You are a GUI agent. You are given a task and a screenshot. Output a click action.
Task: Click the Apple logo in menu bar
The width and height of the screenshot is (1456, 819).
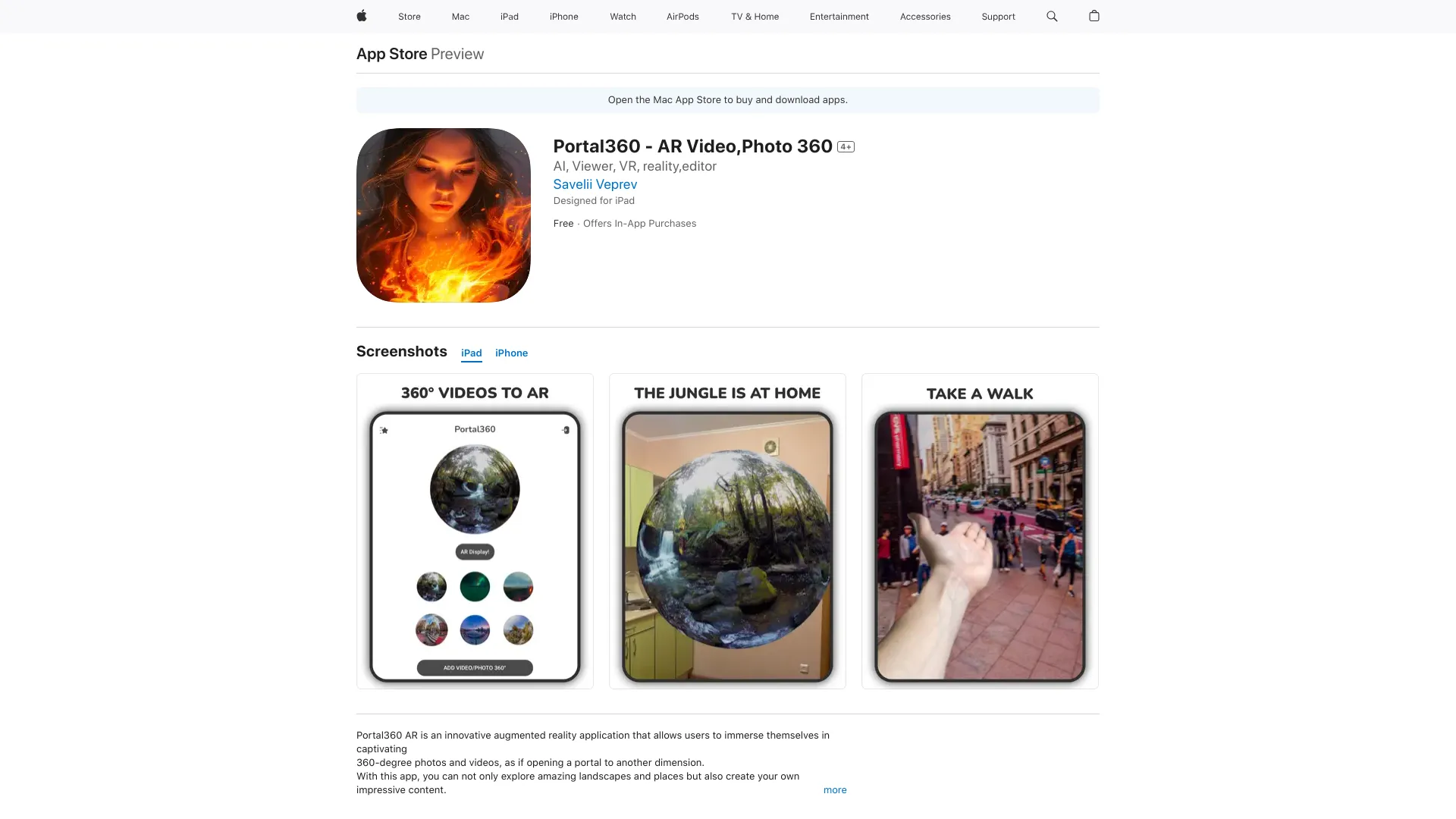(x=362, y=17)
